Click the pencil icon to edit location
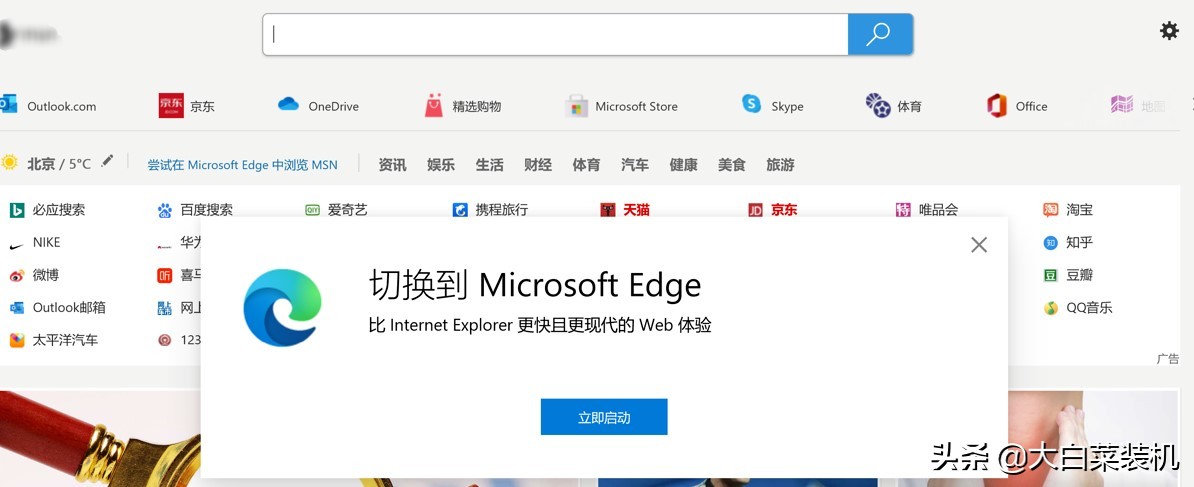Image resolution: width=1194 pixels, height=487 pixels. pos(108,162)
